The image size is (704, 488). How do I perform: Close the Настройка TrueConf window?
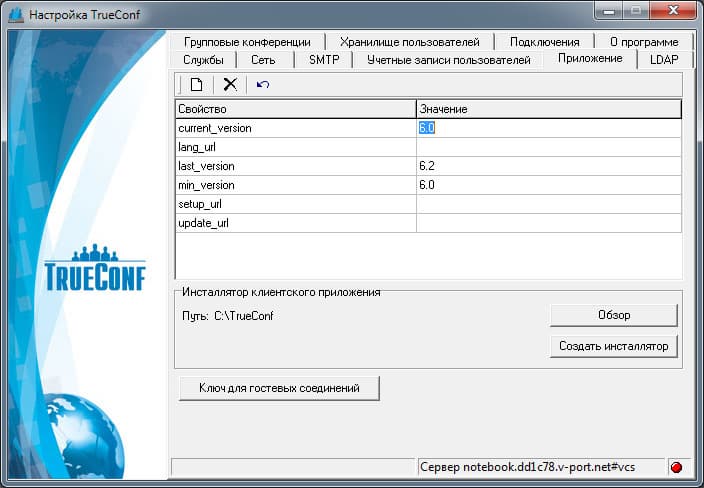673,11
